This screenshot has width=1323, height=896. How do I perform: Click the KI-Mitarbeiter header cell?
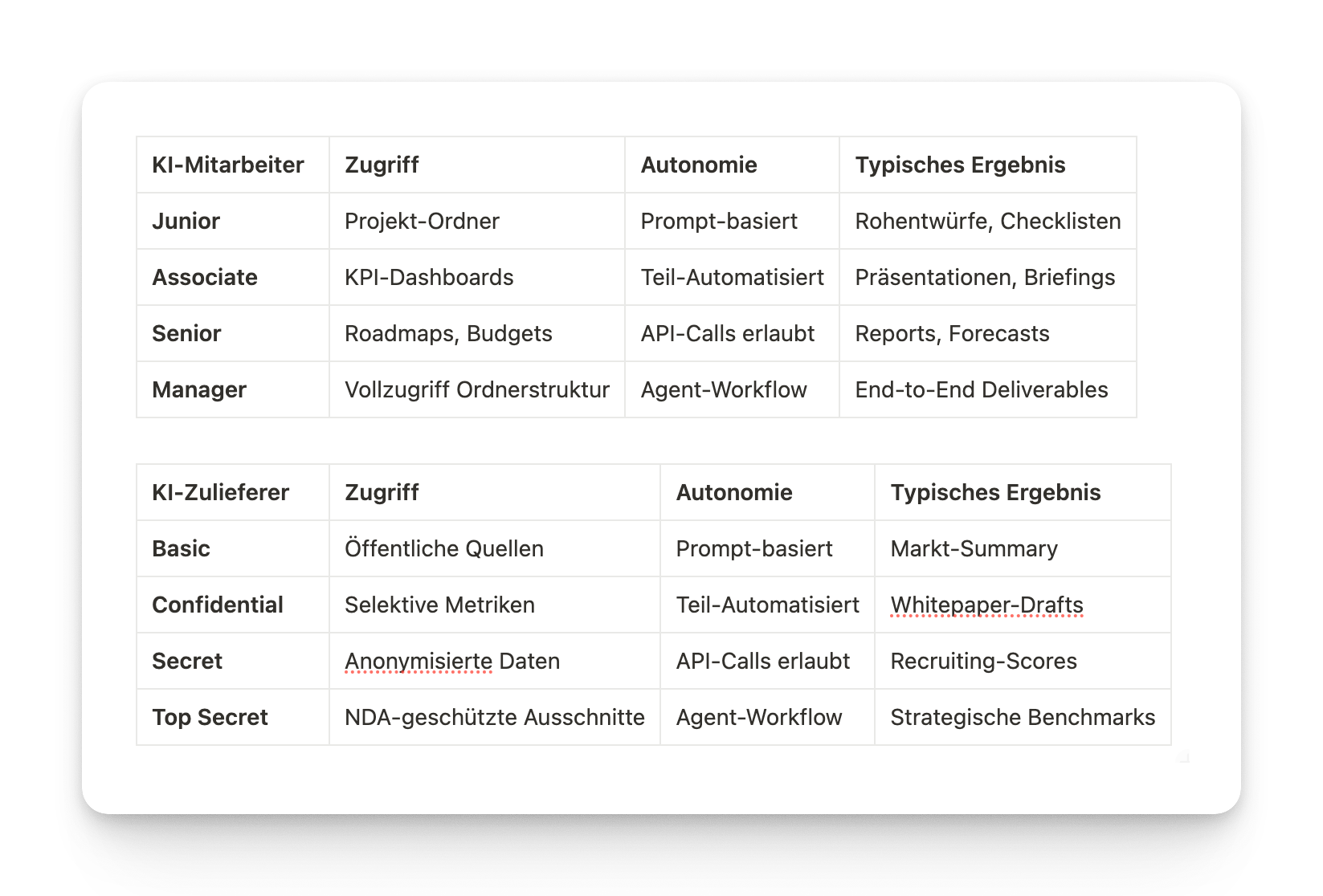(233, 165)
